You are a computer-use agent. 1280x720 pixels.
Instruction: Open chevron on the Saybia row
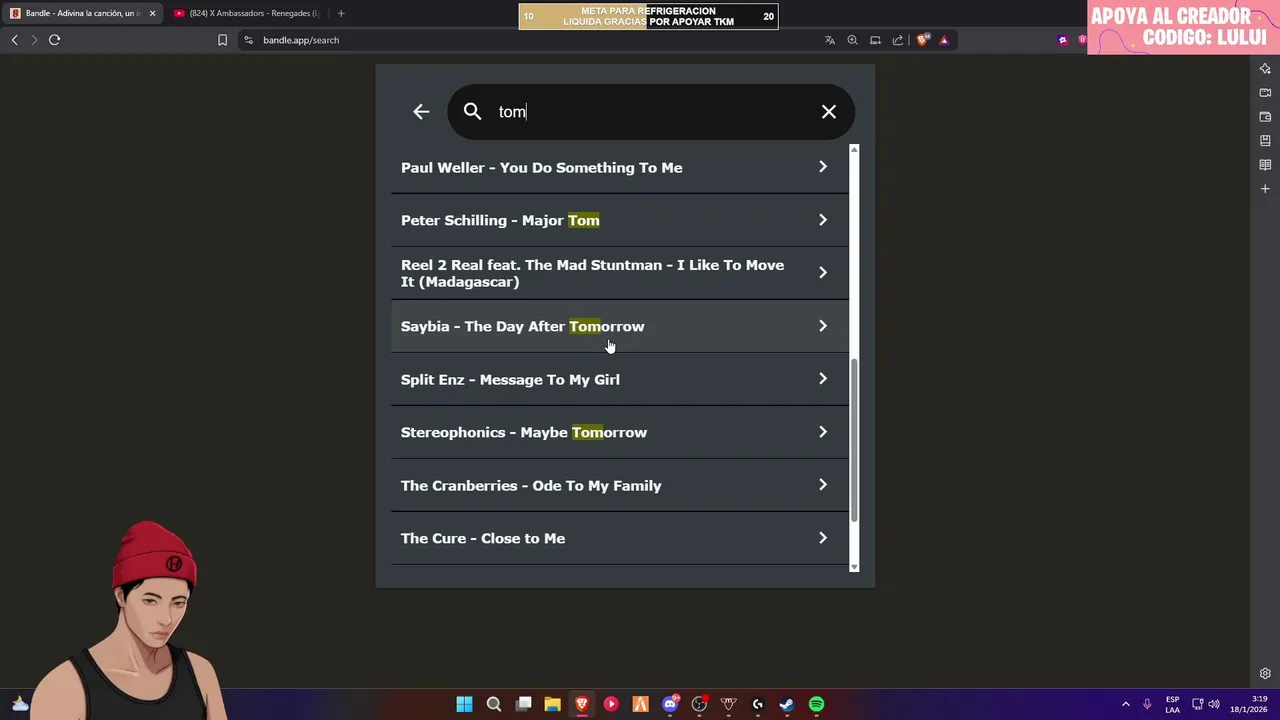pyautogui.click(x=823, y=326)
